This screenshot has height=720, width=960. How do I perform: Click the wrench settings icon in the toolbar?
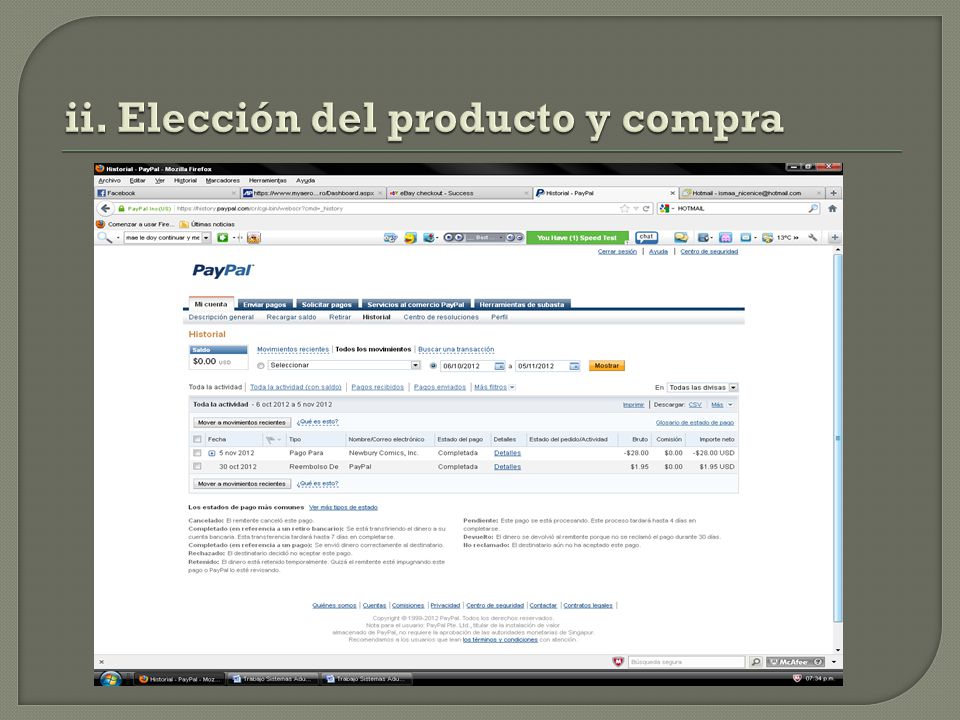click(x=812, y=238)
